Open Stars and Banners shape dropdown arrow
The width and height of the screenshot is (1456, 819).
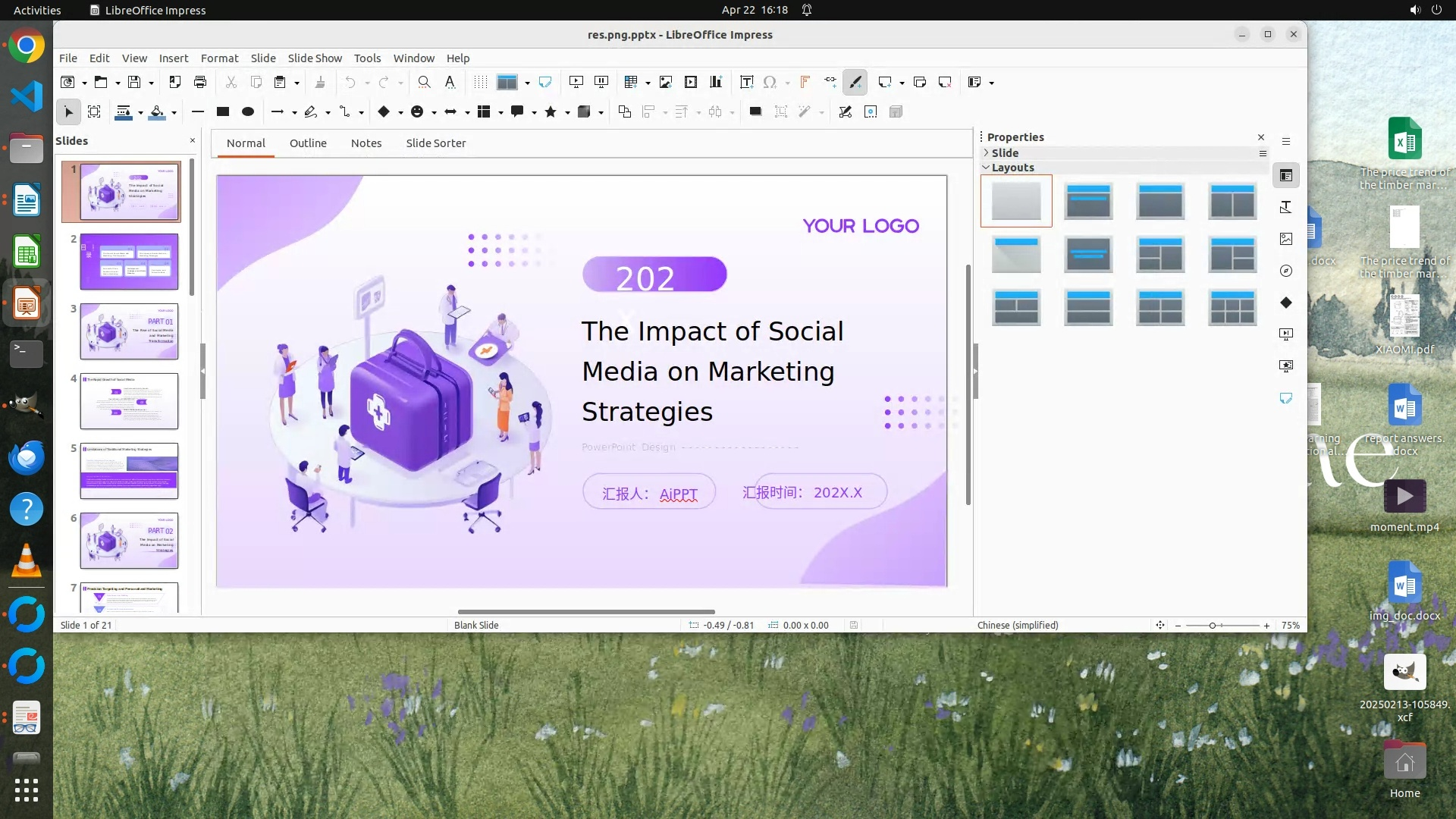coord(567,112)
